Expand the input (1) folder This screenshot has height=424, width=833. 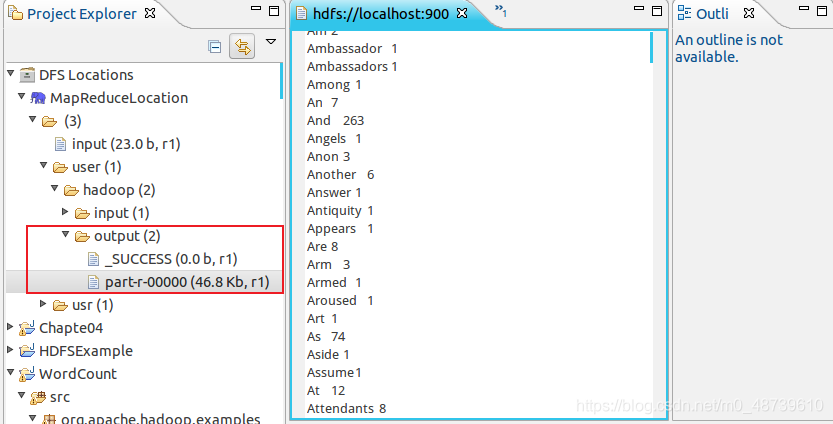click(65, 211)
